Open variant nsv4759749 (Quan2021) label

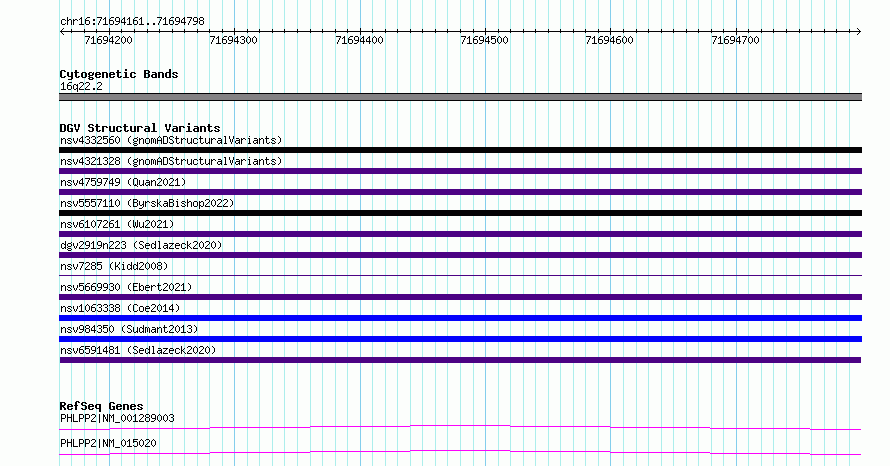tap(123, 182)
